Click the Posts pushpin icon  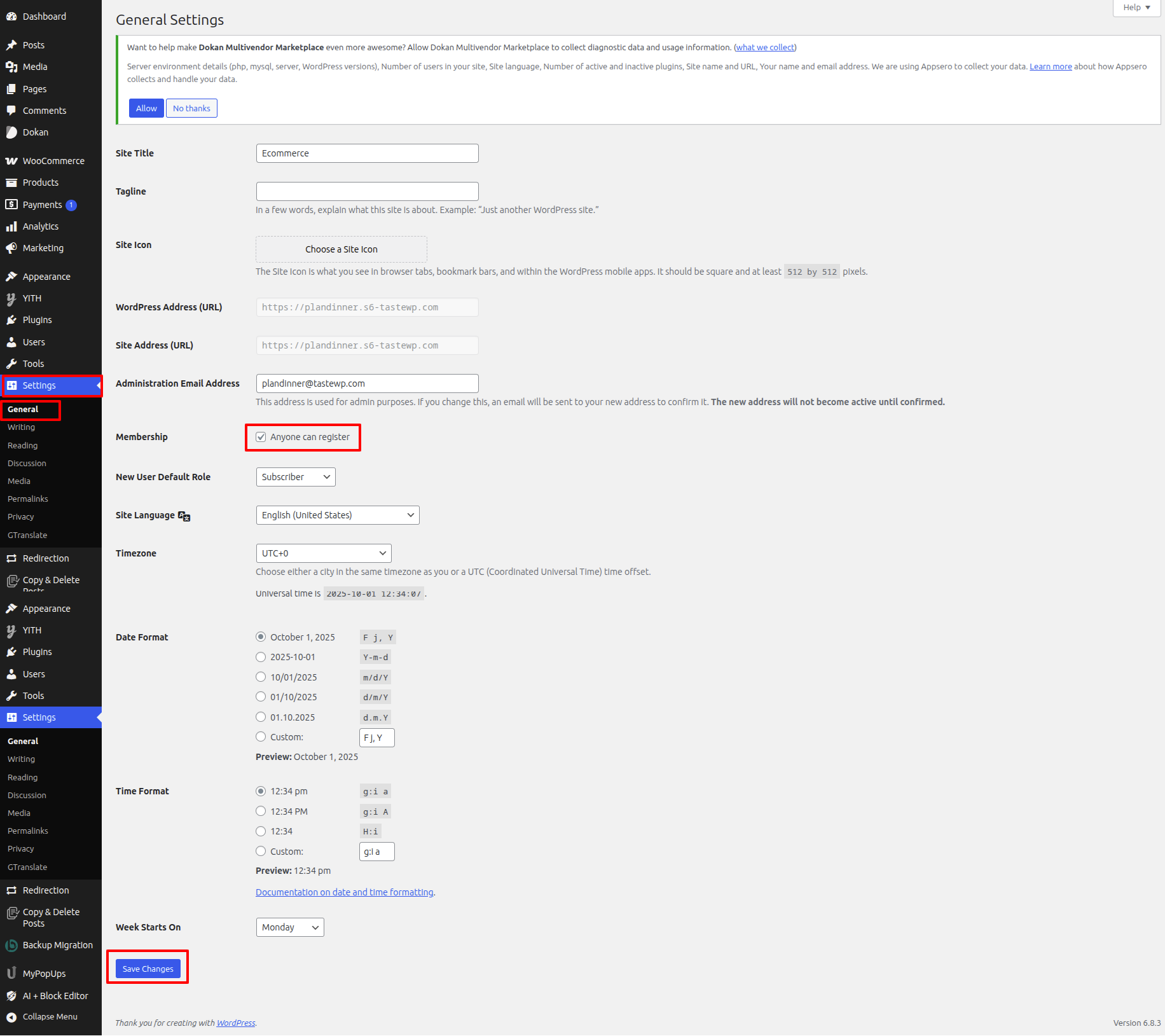coord(11,45)
